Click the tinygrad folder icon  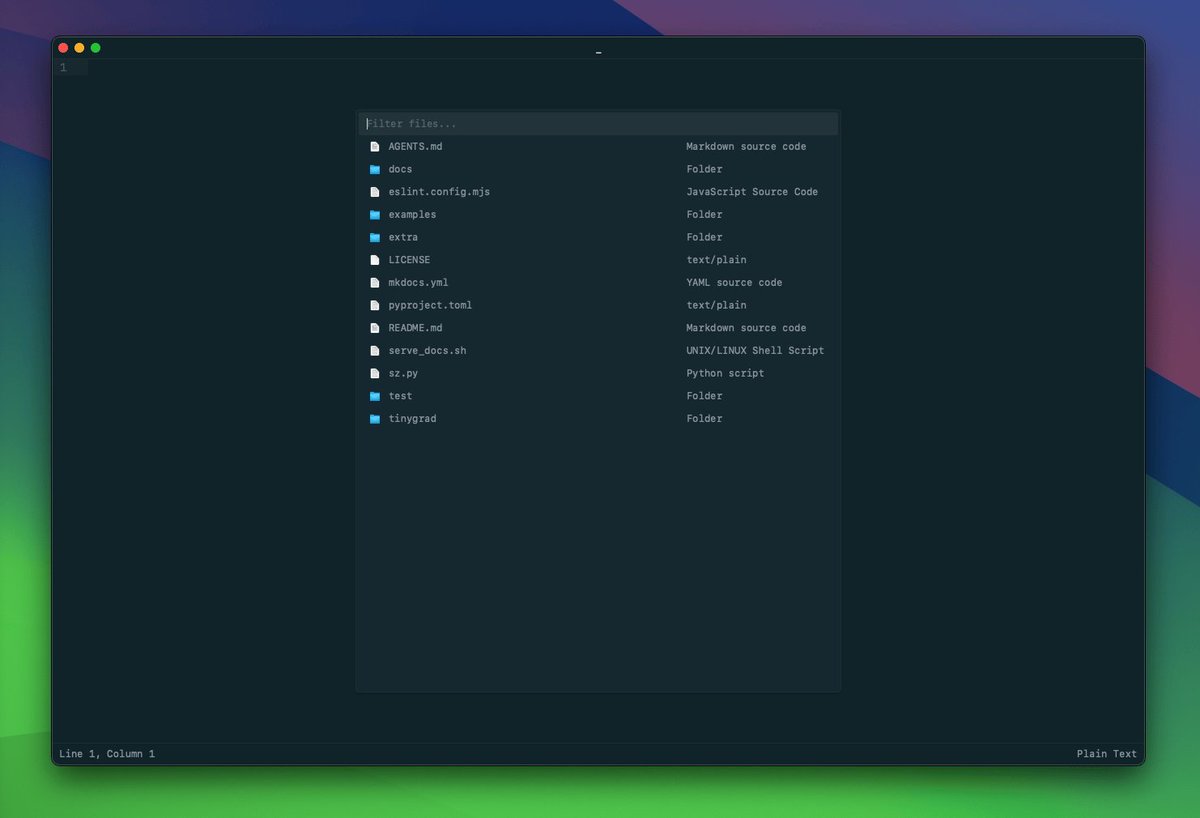point(375,419)
